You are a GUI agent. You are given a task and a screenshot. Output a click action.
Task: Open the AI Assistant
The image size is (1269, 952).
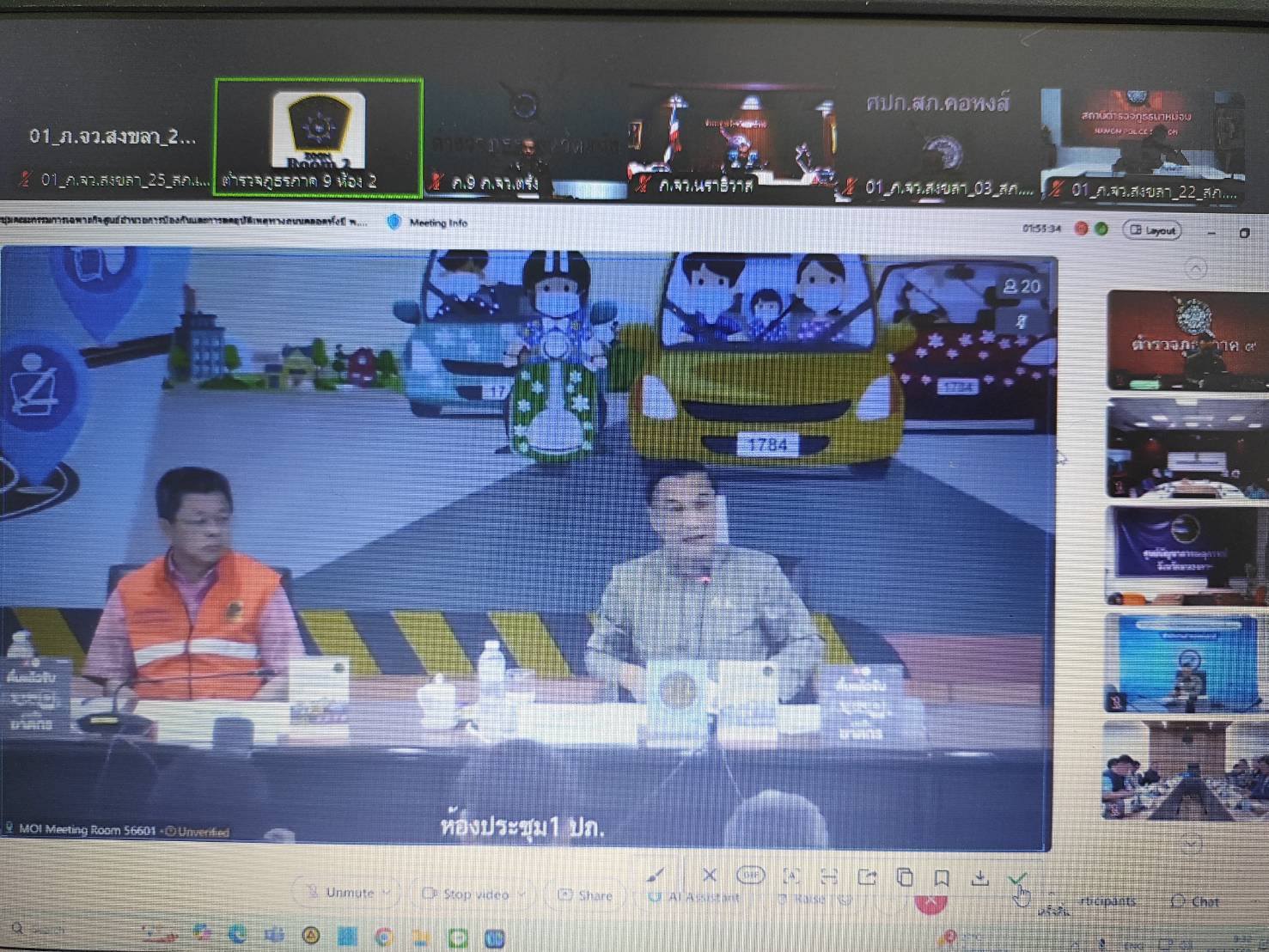tap(694, 897)
